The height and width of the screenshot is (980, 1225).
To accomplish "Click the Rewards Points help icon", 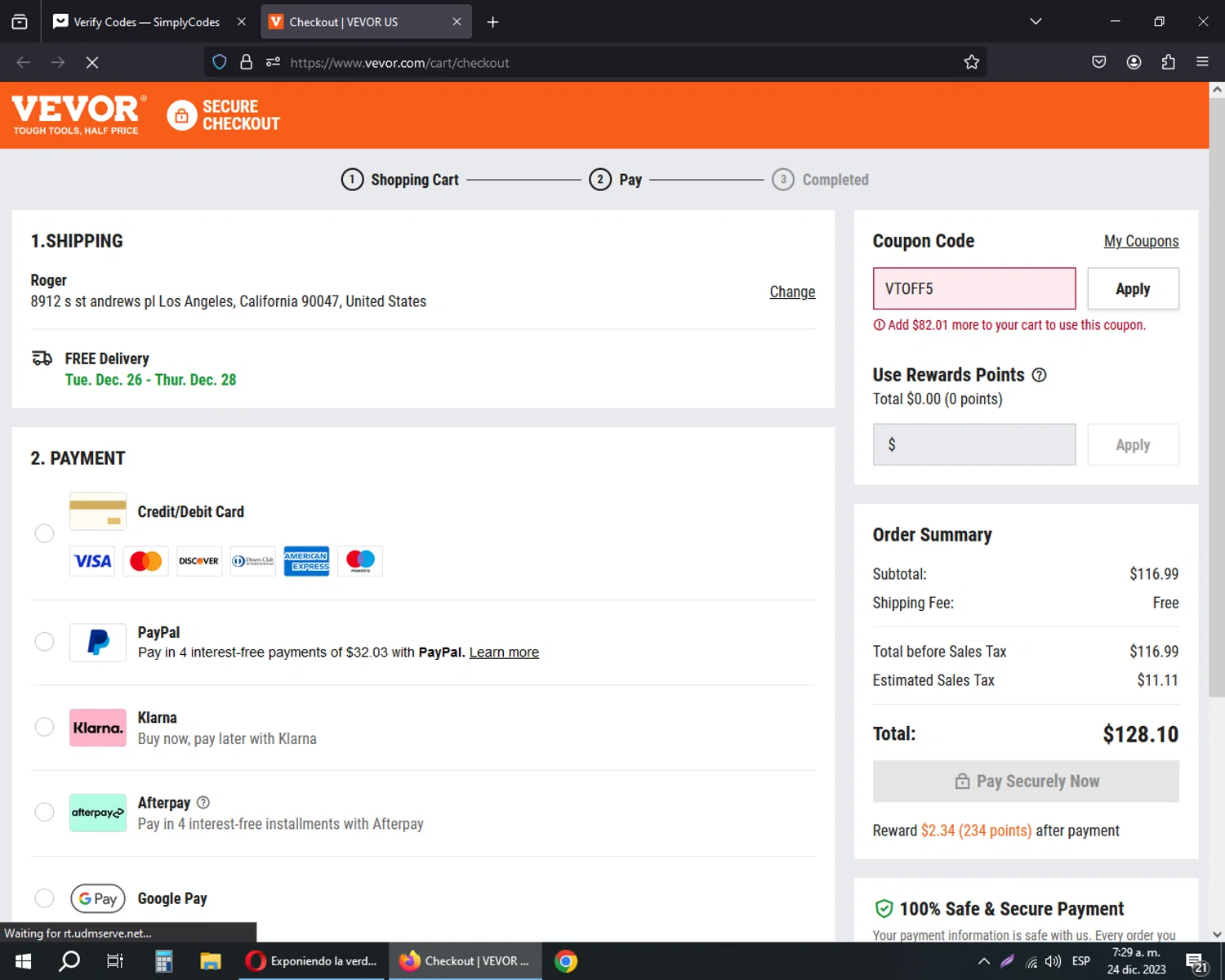I will (1039, 375).
